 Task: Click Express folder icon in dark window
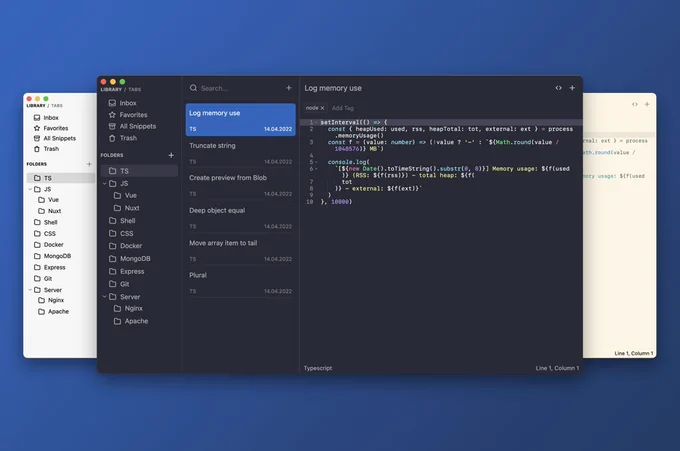click(x=112, y=271)
